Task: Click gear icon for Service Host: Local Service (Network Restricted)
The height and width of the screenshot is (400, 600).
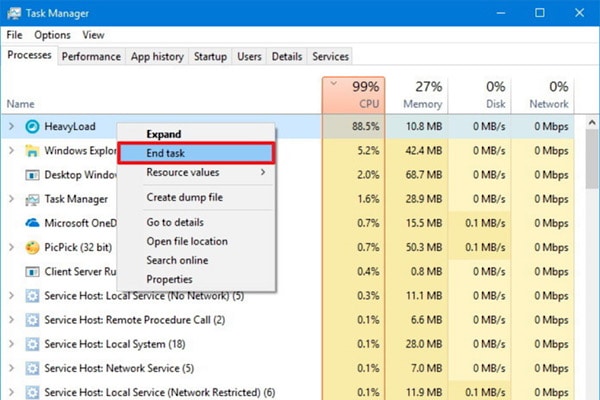Action: click(32, 392)
